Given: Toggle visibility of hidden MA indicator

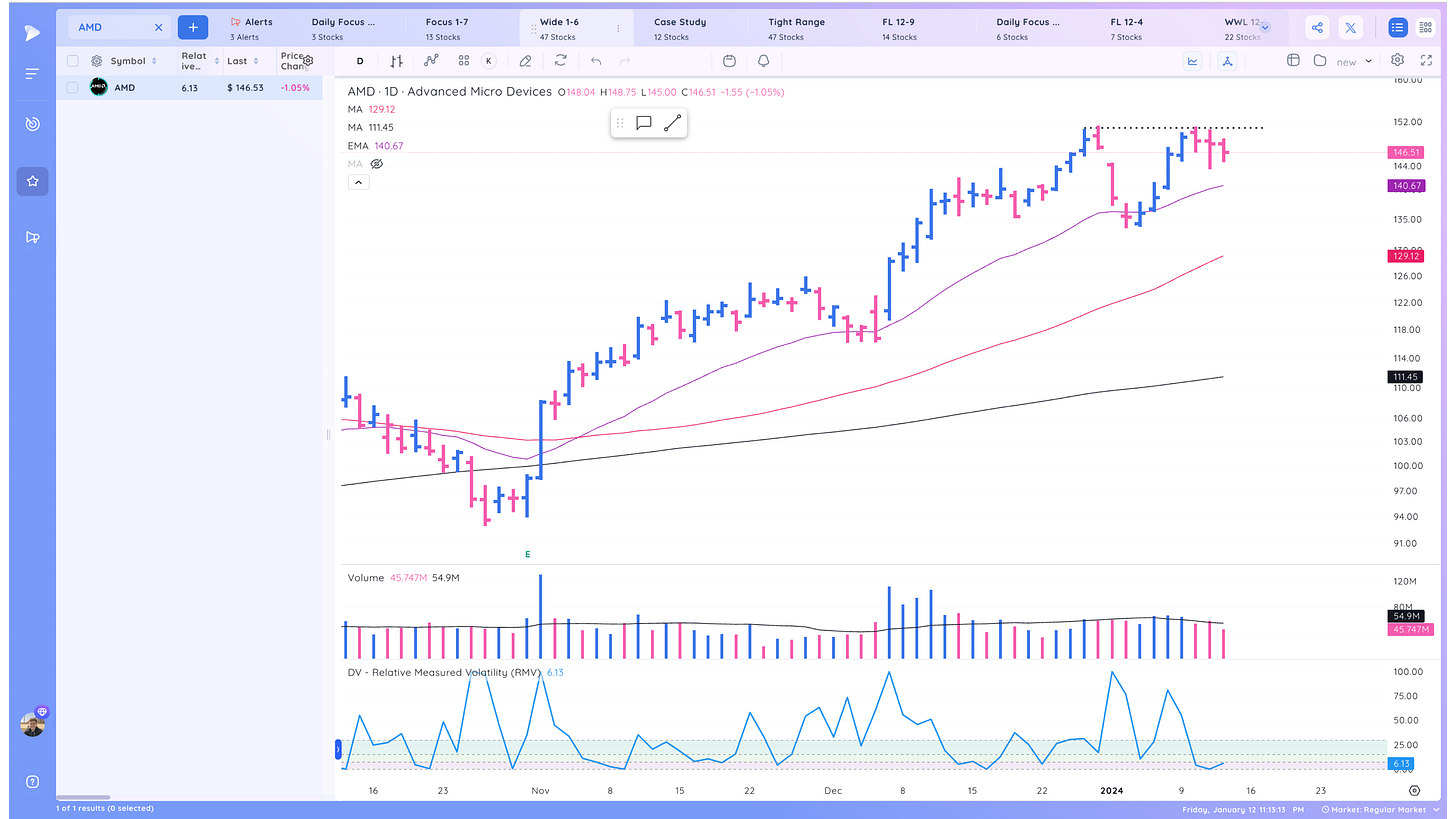Looking at the screenshot, I should click(x=377, y=163).
